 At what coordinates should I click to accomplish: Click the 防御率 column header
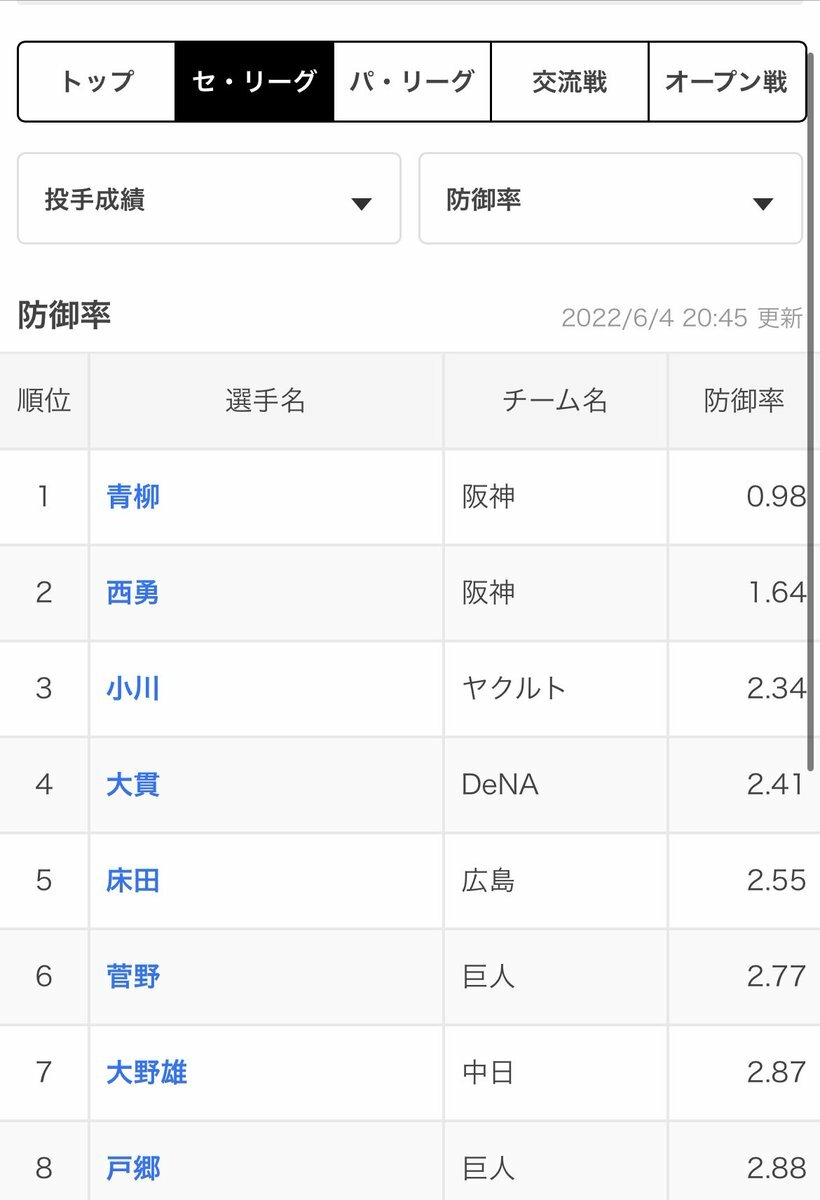[744, 401]
